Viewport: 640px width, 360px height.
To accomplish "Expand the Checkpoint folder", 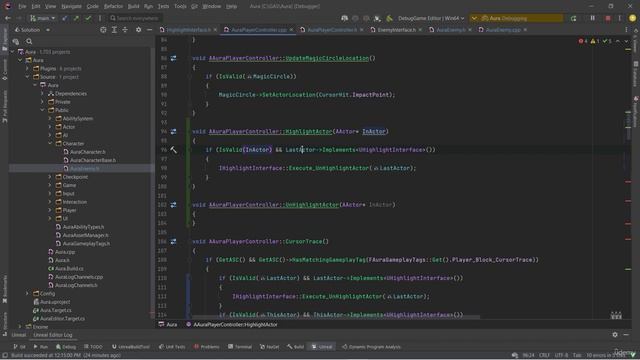I will [x=50, y=177].
